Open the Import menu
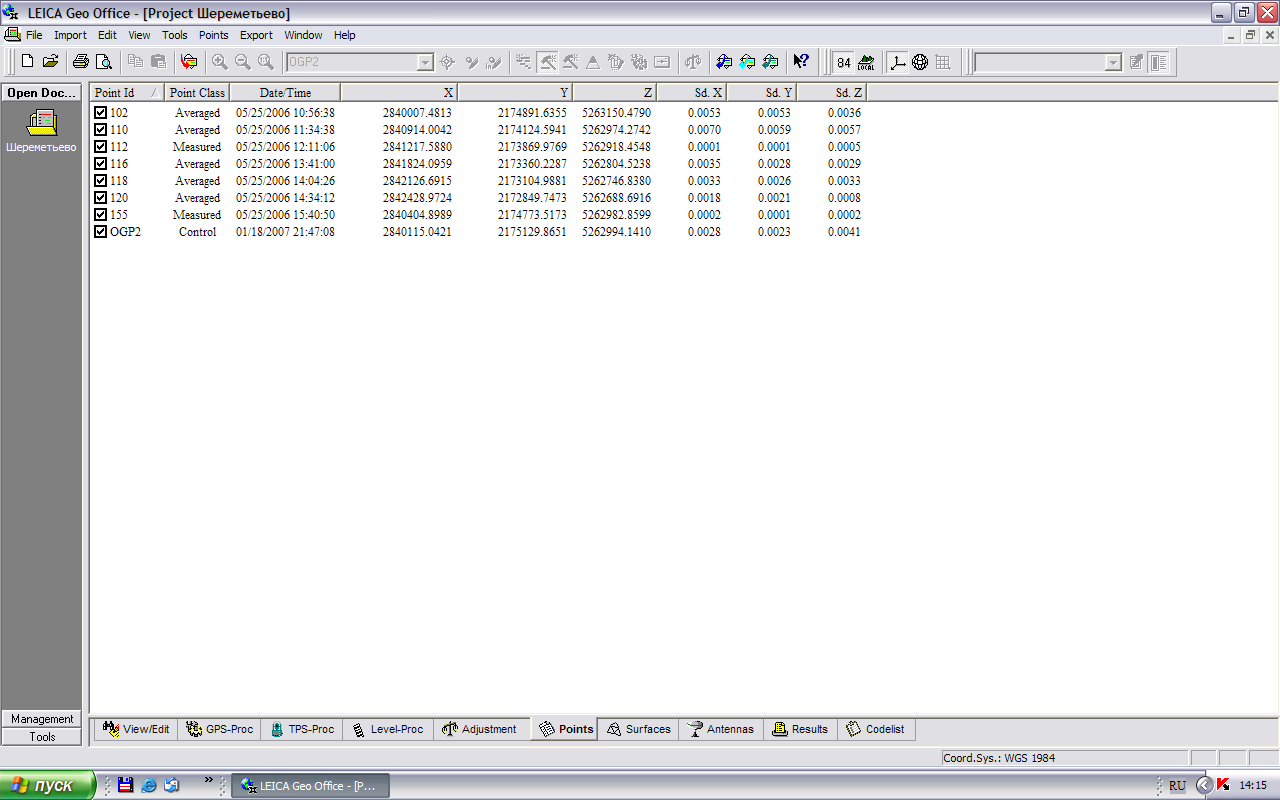1280x800 pixels. [x=70, y=35]
